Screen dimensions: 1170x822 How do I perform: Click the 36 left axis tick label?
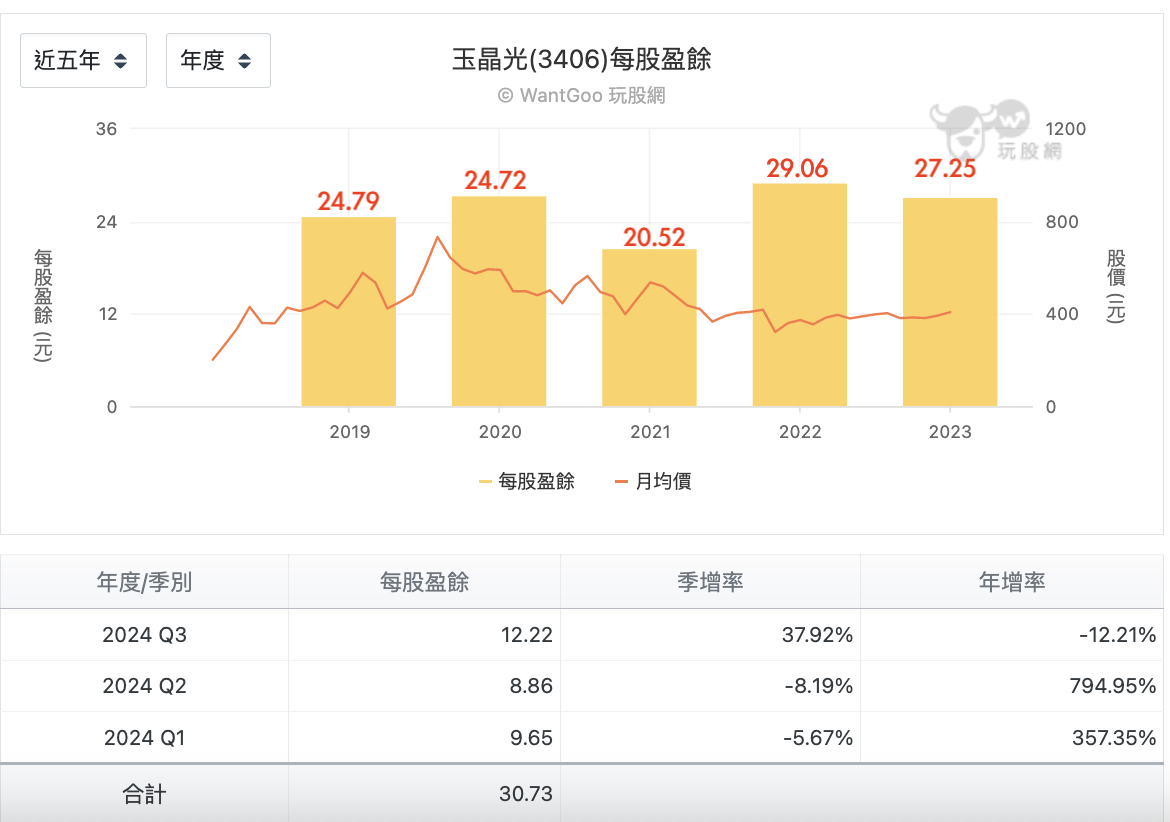pos(106,129)
